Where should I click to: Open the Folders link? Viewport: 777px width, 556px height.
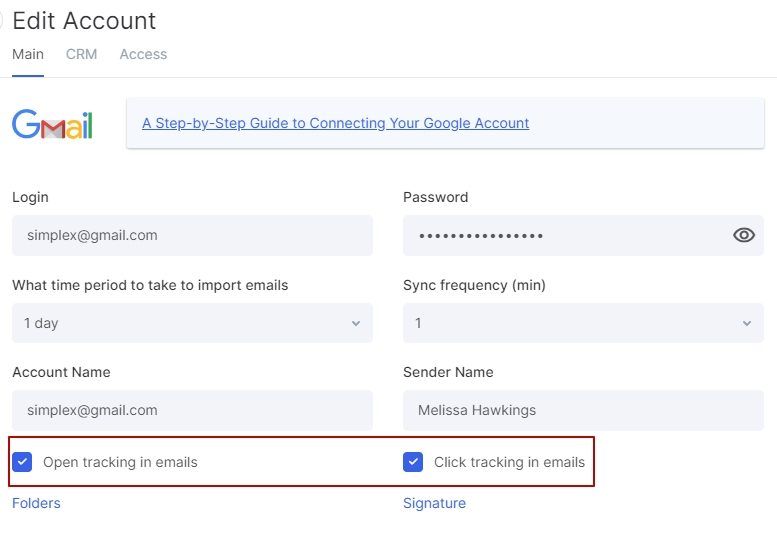36,503
